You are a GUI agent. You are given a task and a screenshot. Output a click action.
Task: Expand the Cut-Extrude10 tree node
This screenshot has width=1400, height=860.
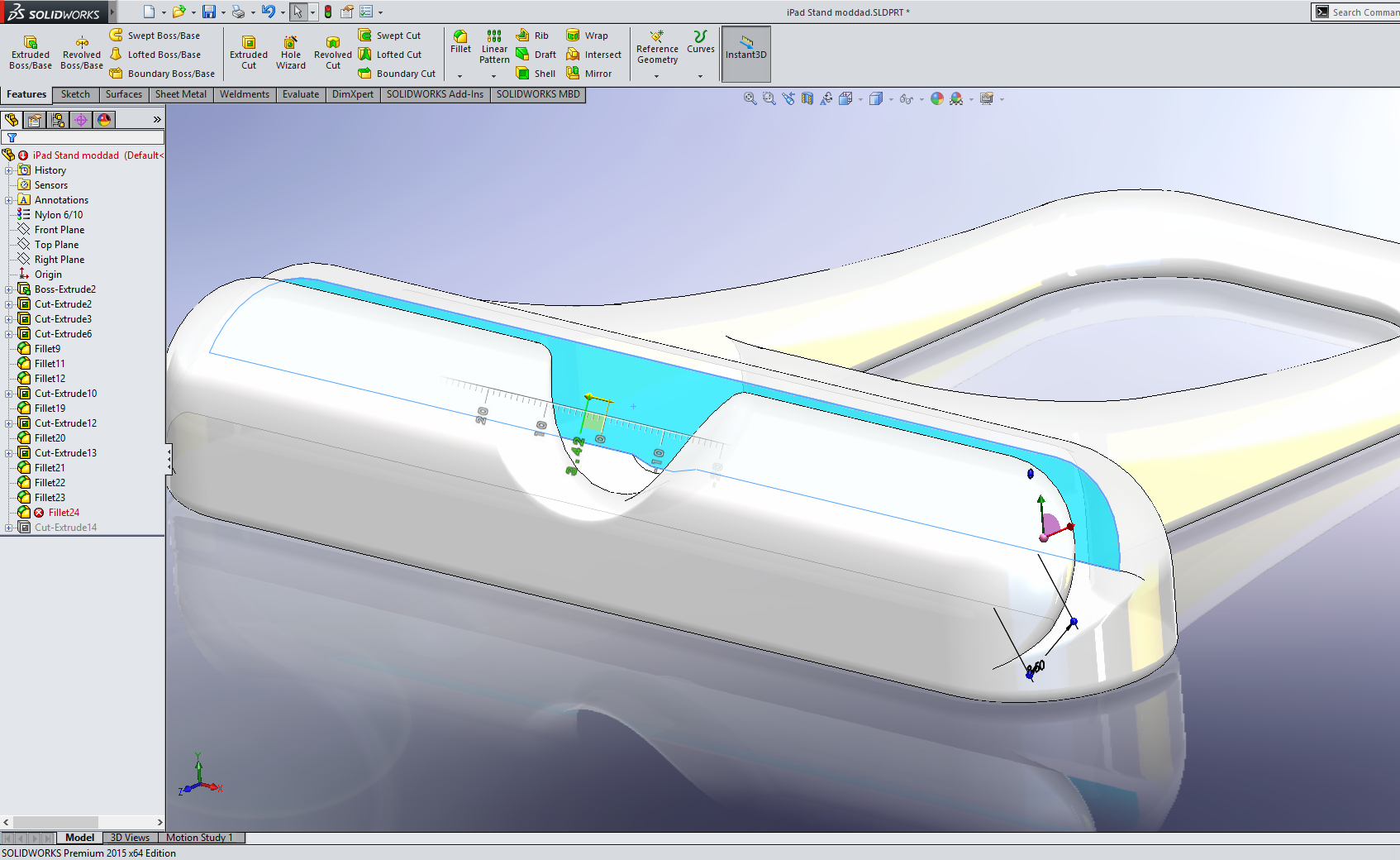pos(9,394)
